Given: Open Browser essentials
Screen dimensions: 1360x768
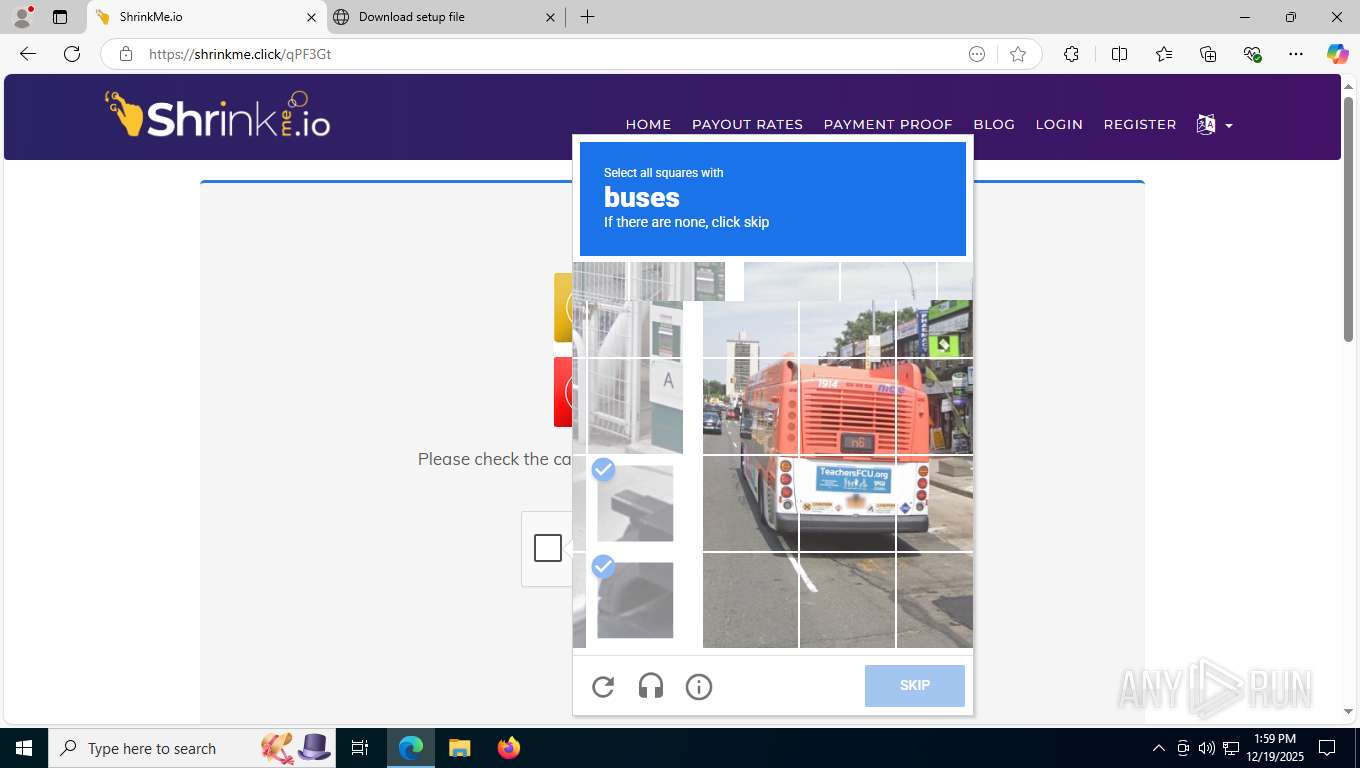Looking at the screenshot, I should pyautogui.click(x=1252, y=54).
